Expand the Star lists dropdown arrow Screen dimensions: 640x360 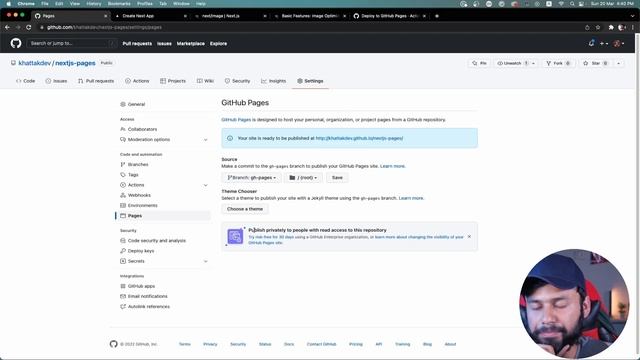click(618, 63)
